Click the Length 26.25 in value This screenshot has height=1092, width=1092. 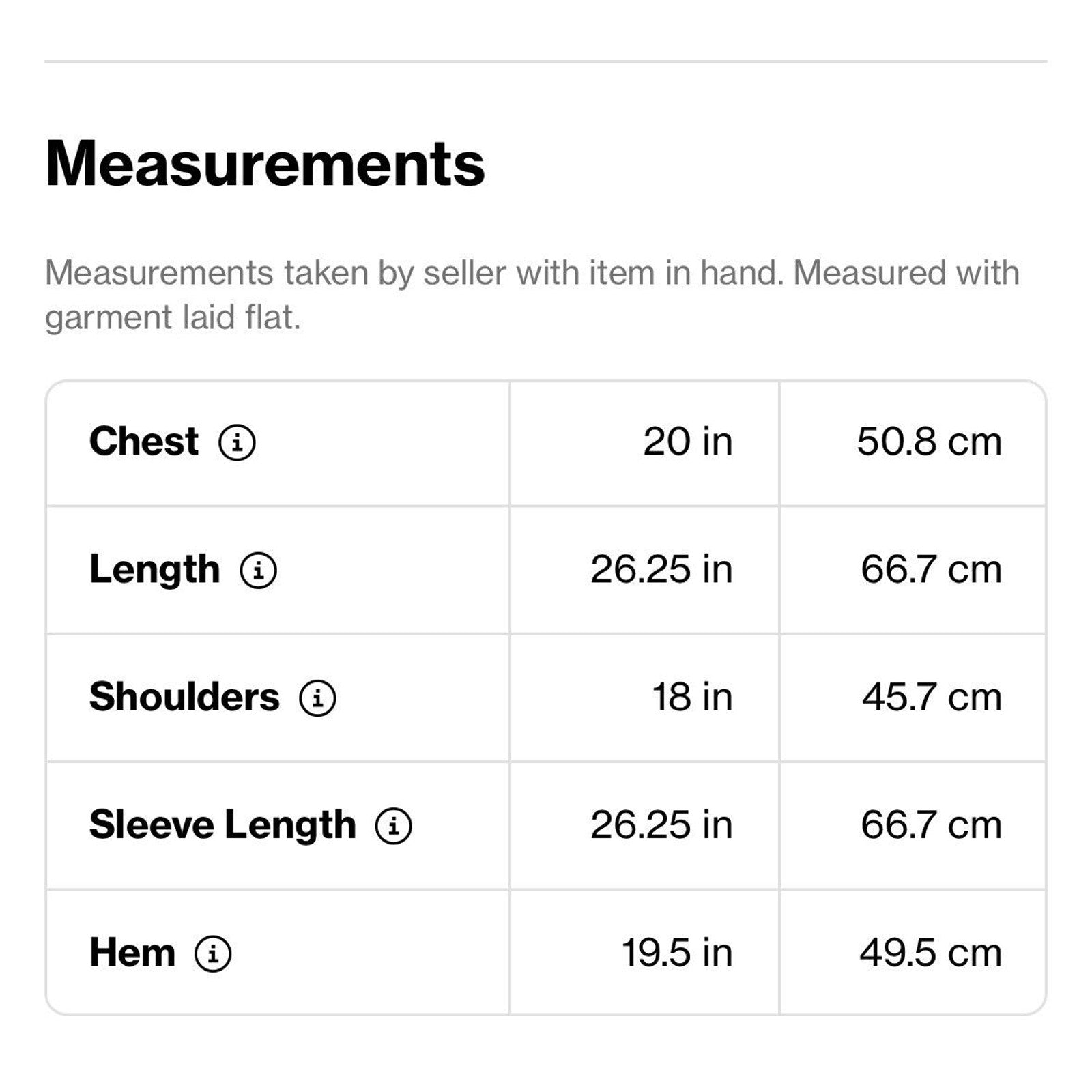coord(661,569)
